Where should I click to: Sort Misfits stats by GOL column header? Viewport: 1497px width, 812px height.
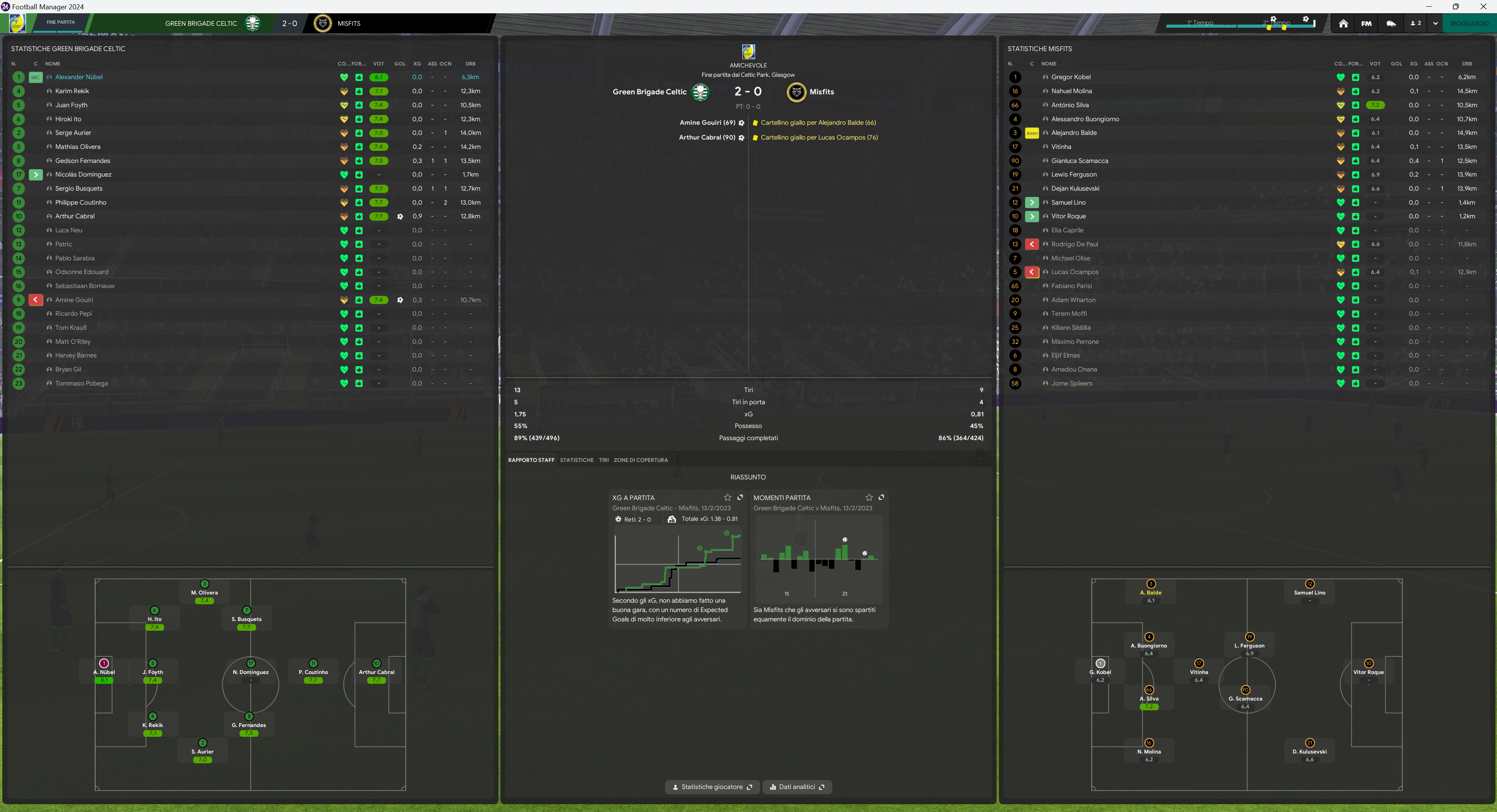[1396, 64]
